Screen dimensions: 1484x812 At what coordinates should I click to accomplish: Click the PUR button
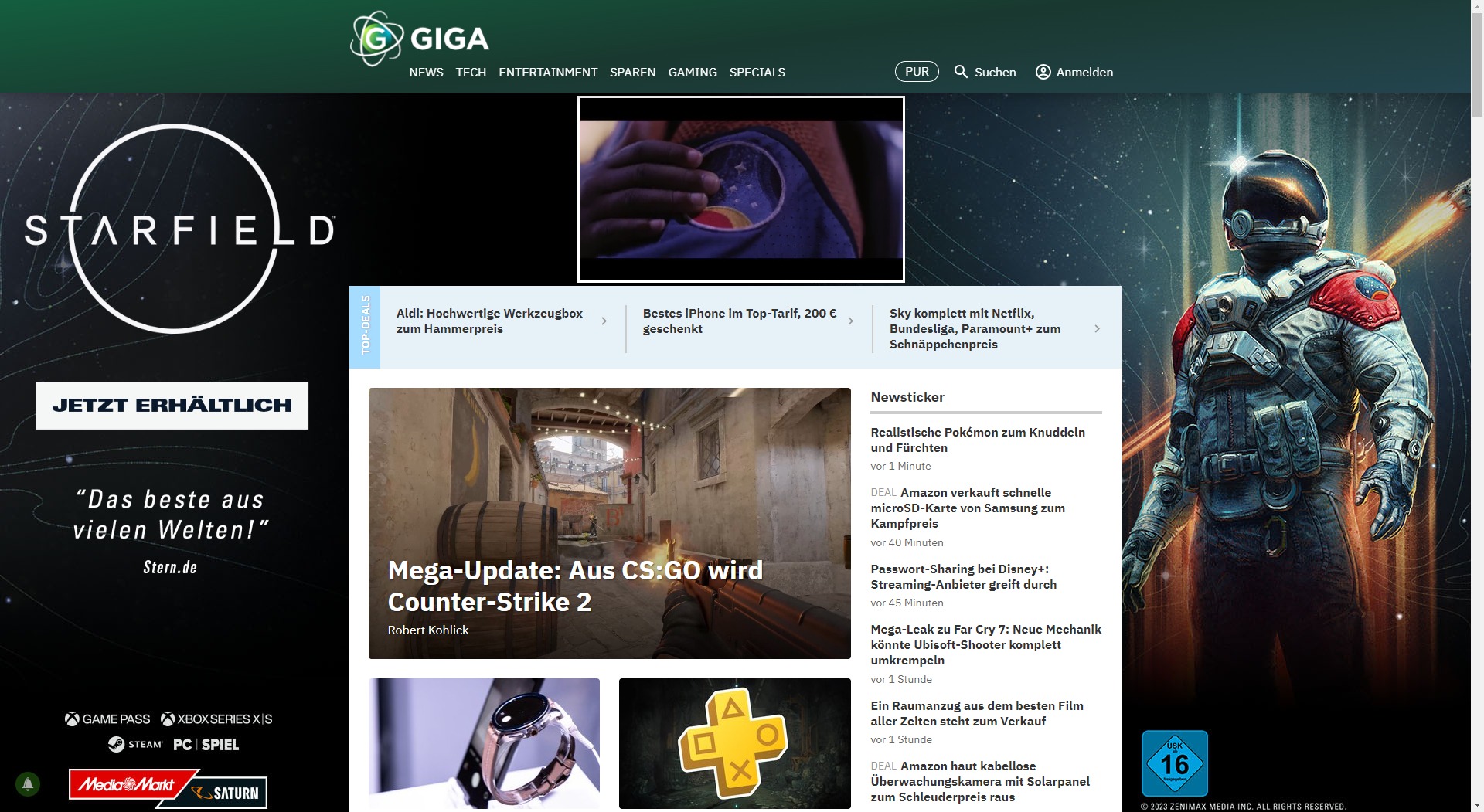click(917, 71)
